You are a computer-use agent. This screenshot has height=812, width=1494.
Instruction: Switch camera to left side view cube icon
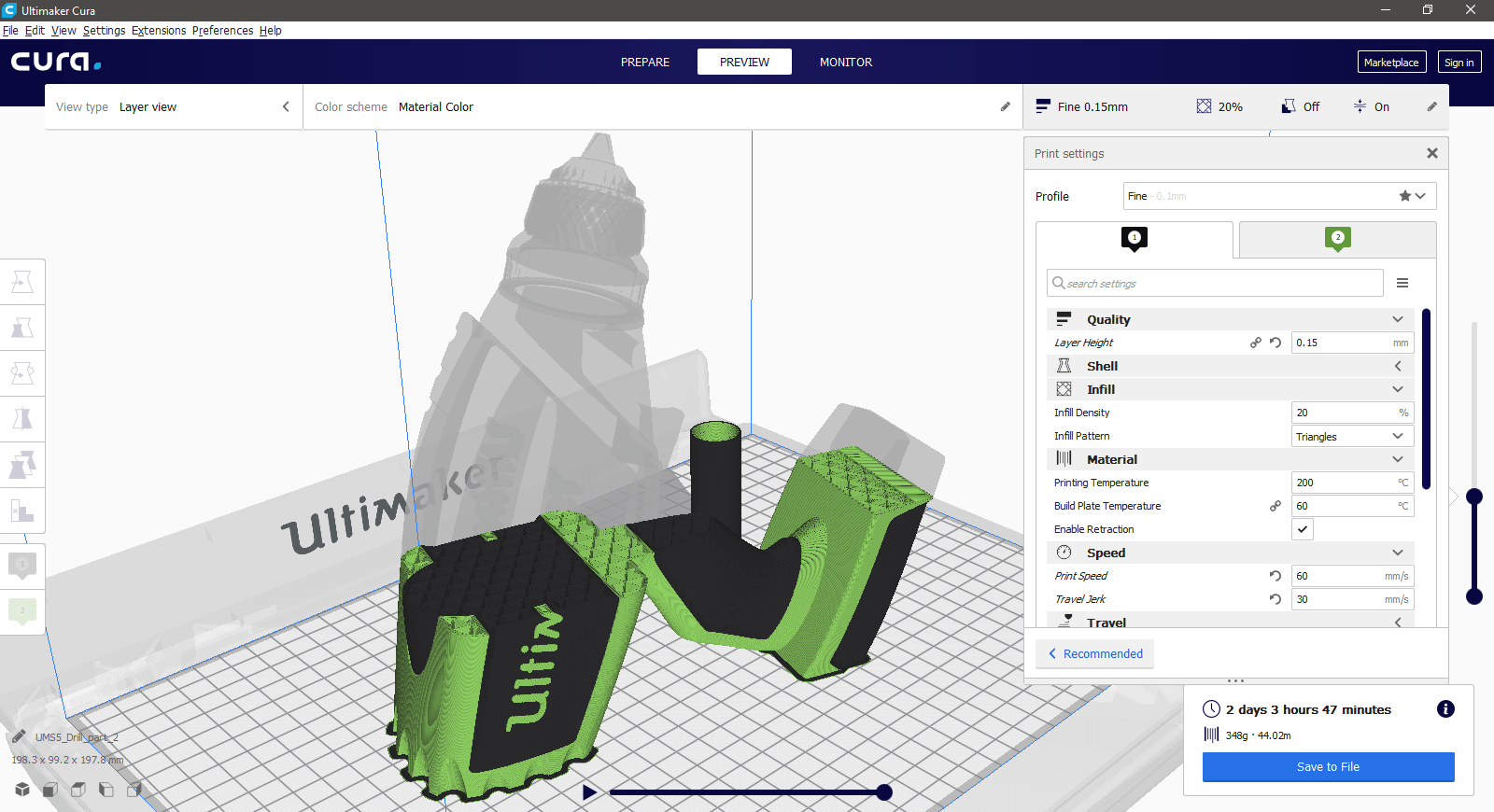coord(106,790)
